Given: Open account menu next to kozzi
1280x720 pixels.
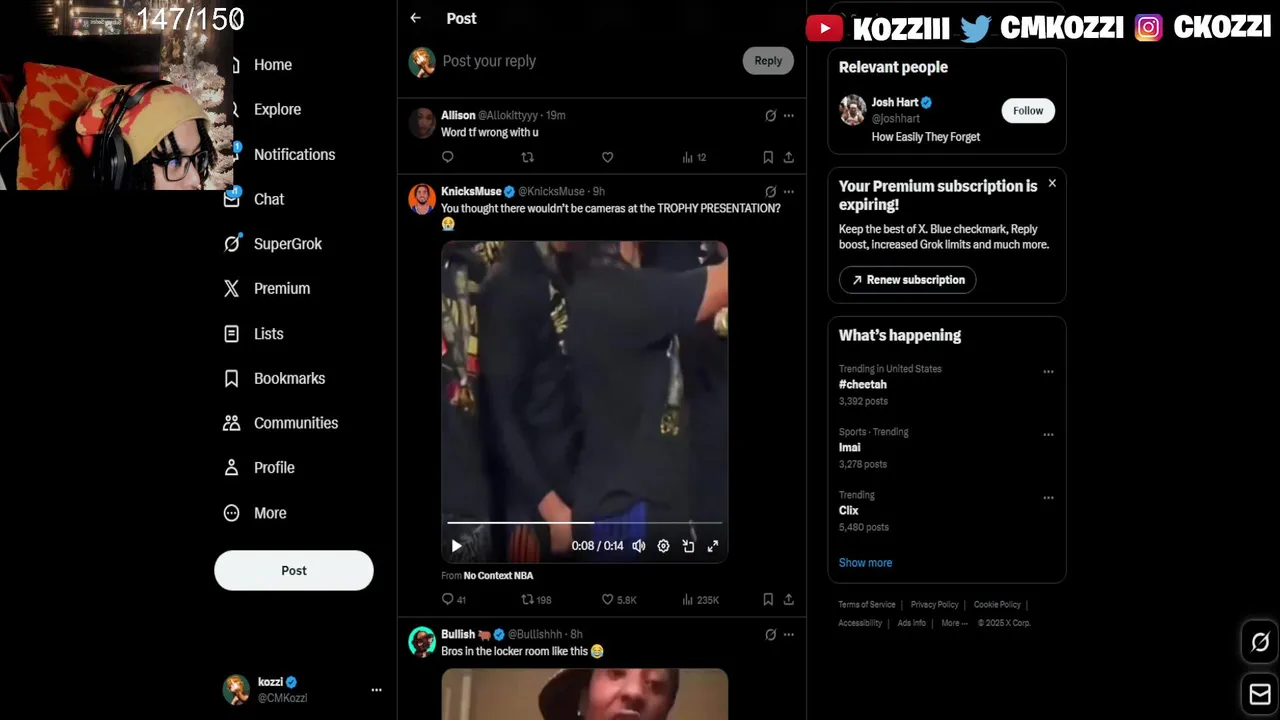Looking at the screenshot, I should (376, 690).
